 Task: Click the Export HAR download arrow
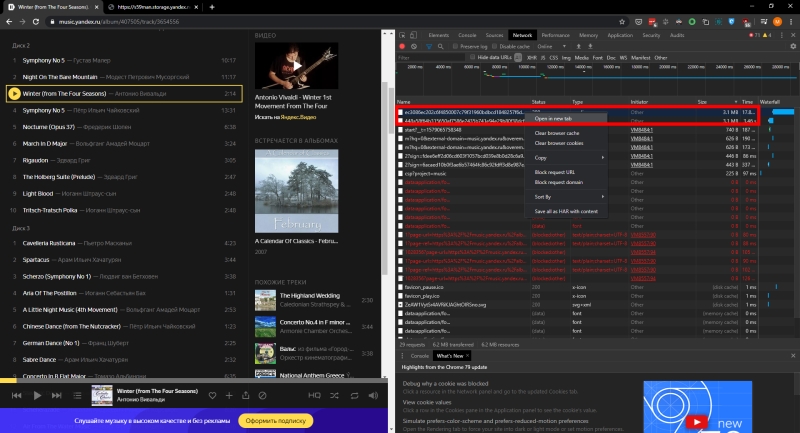pos(590,46)
